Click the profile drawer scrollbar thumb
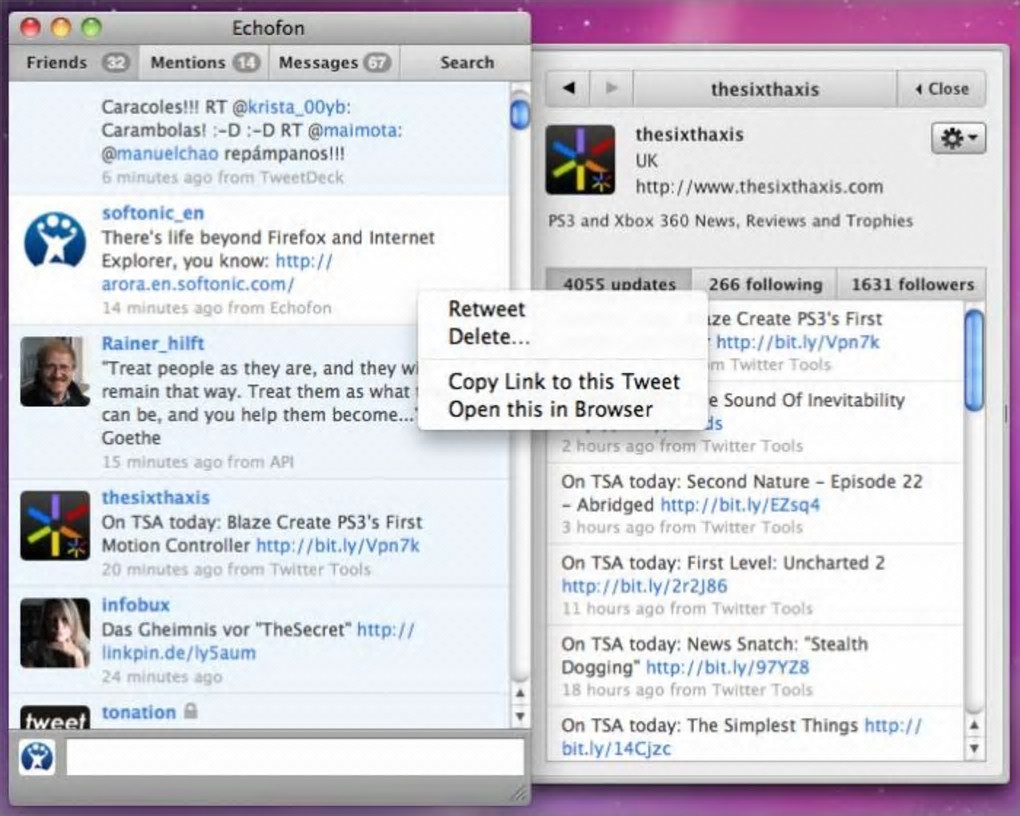 974,360
